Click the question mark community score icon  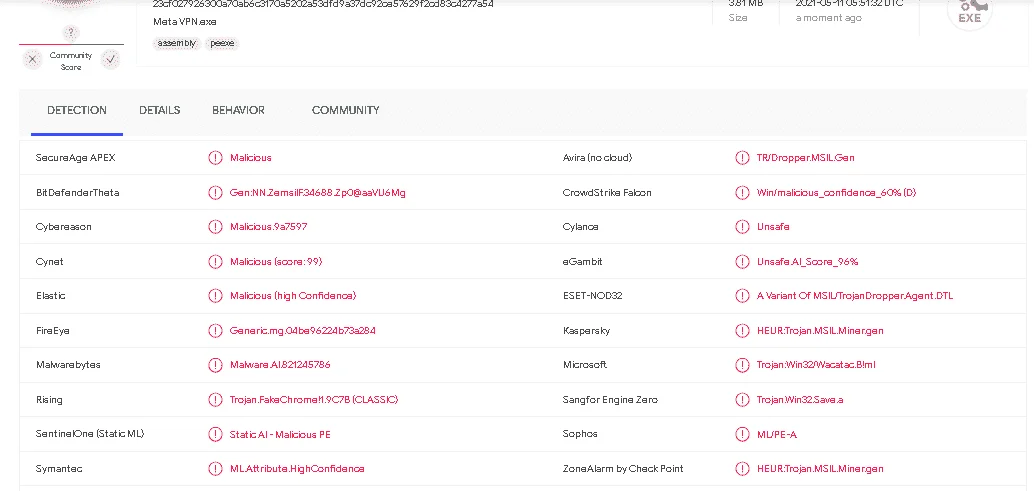[x=71, y=32]
